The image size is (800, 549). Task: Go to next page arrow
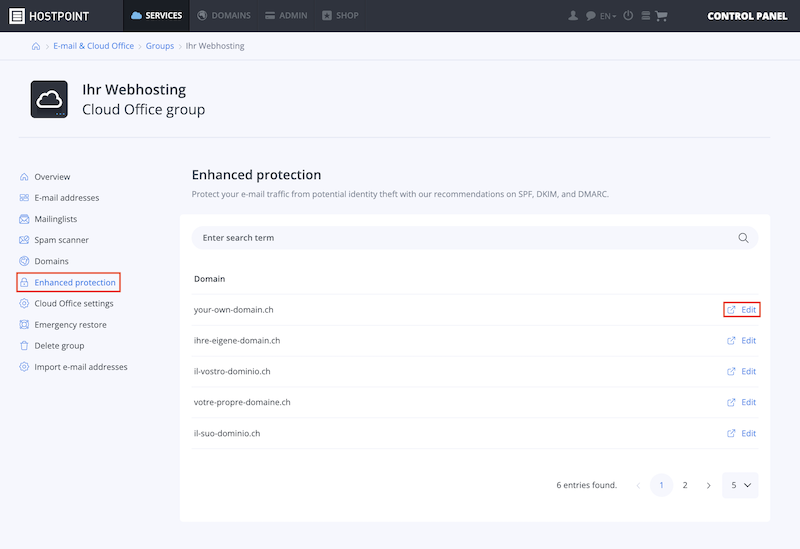(x=708, y=485)
